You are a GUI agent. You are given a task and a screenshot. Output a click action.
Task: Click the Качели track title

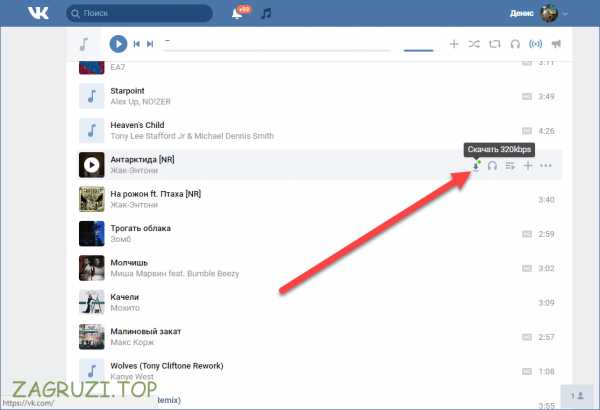tap(125, 297)
